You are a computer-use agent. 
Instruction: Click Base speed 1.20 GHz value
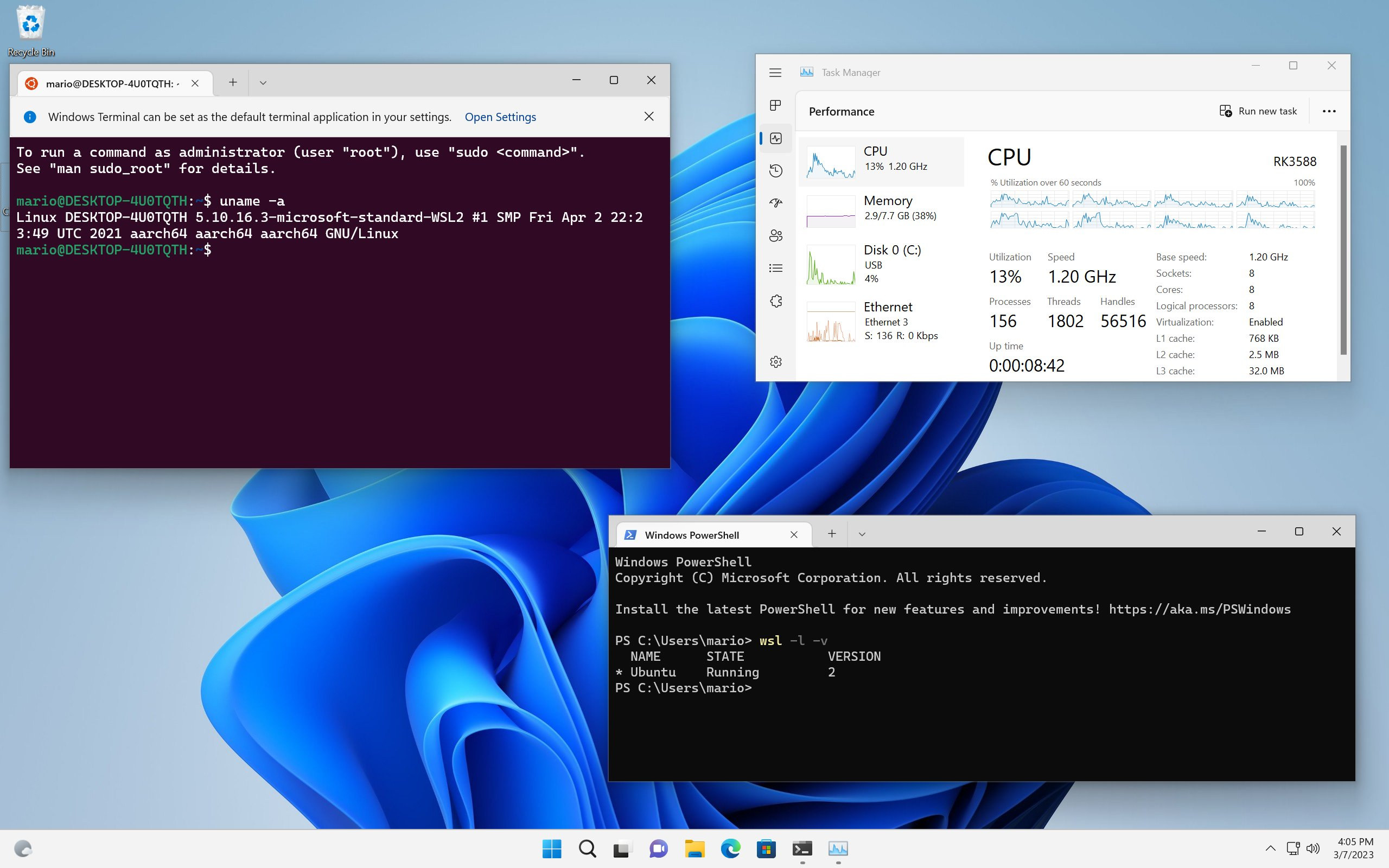click(1268, 257)
